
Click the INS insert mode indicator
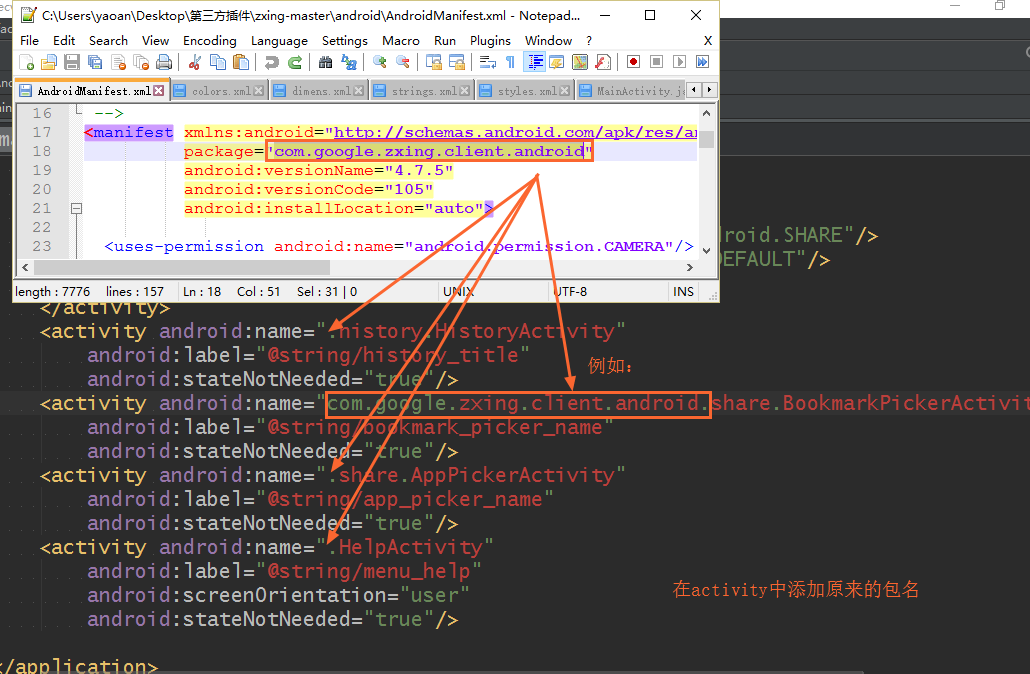tap(683, 292)
